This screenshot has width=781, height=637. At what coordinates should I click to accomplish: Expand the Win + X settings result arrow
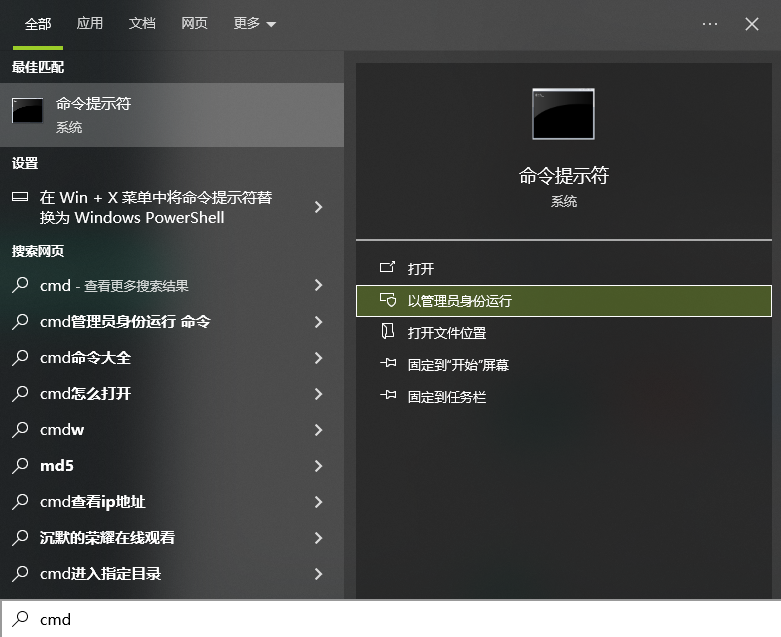coord(319,207)
